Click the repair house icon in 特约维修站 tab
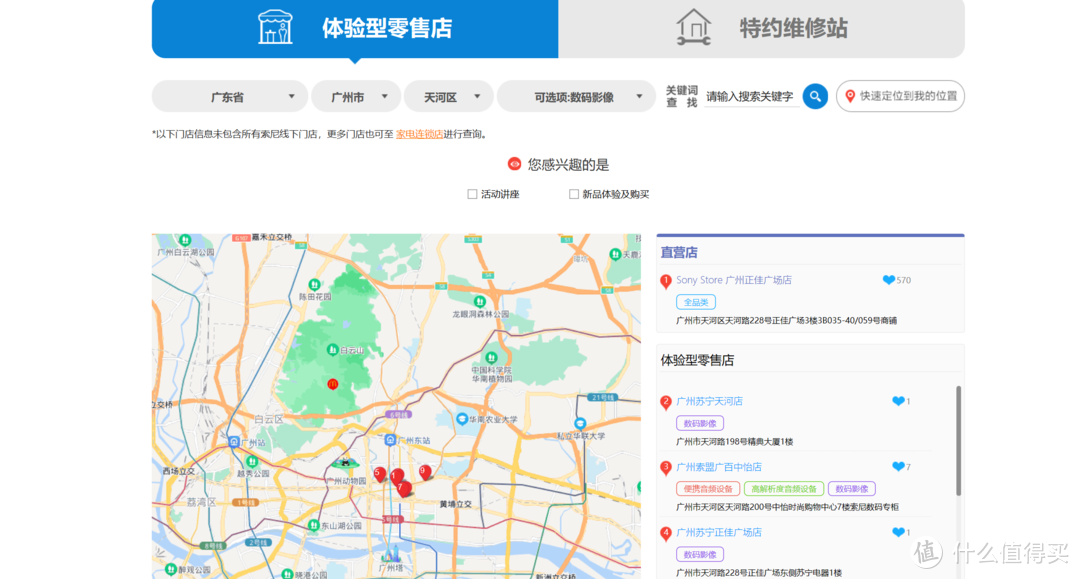The height and width of the screenshot is (579, 1080). coord(694,28)
